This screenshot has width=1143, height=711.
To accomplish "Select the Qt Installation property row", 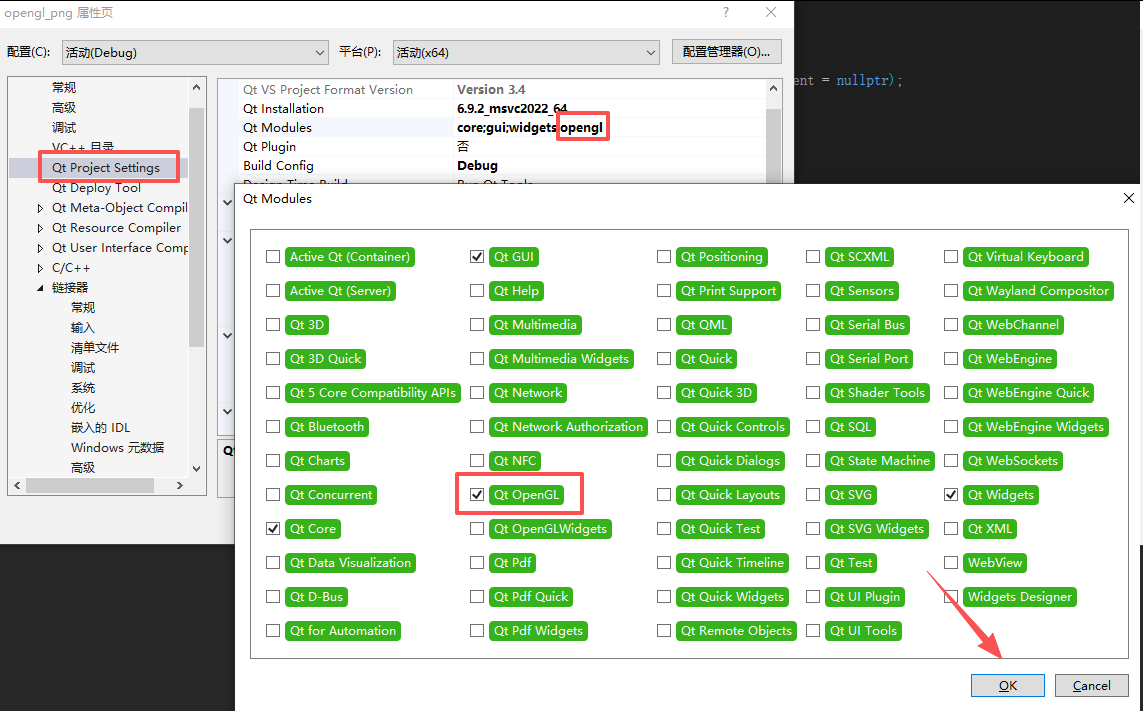I will (x=502, y=109).
